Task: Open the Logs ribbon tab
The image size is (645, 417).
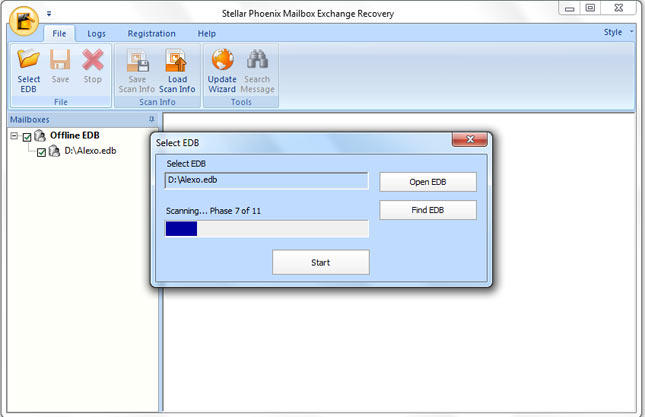Action: click(96, 34)
